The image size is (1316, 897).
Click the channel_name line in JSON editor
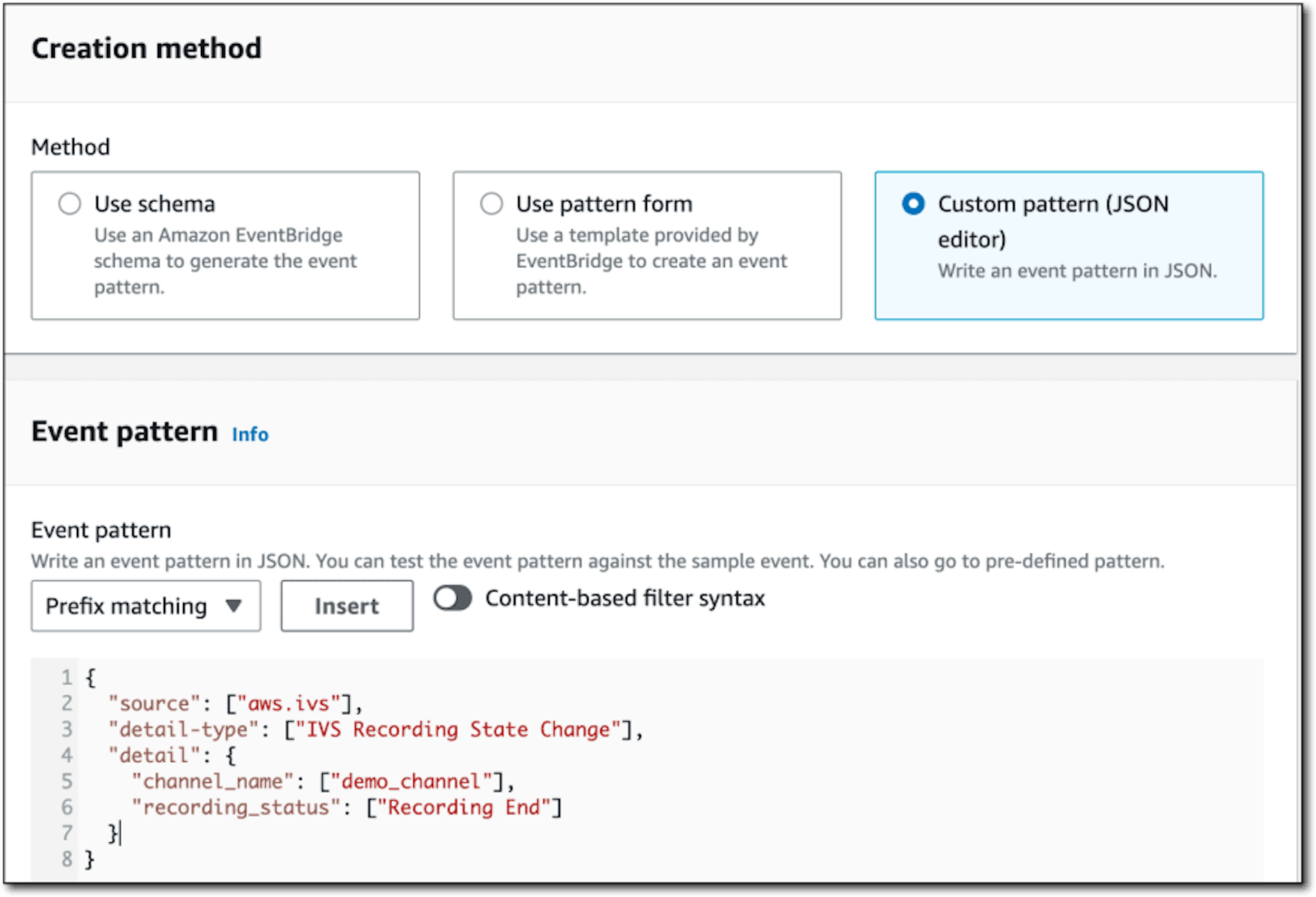click(323, 782)
